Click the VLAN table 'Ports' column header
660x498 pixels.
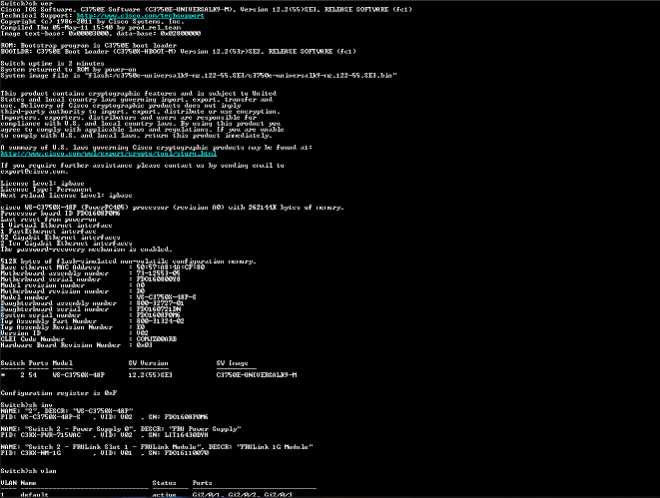pyautogui.click(x=202, y=483)
